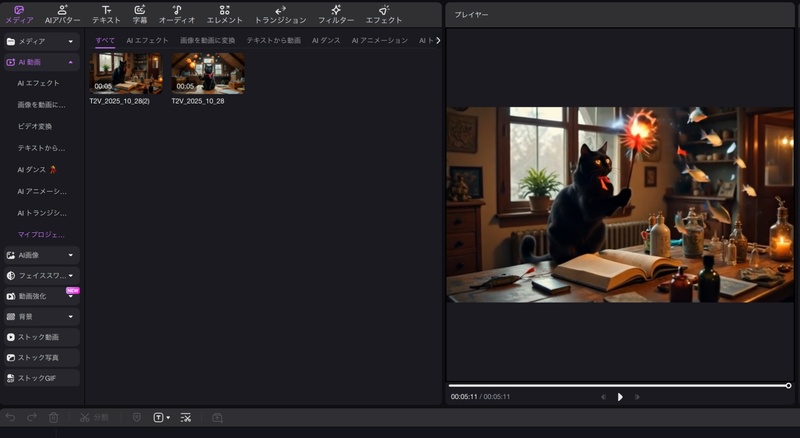Click the shield marker icon in toolbar
This screenshot has height=438, width=800.
tap(137, 418)
